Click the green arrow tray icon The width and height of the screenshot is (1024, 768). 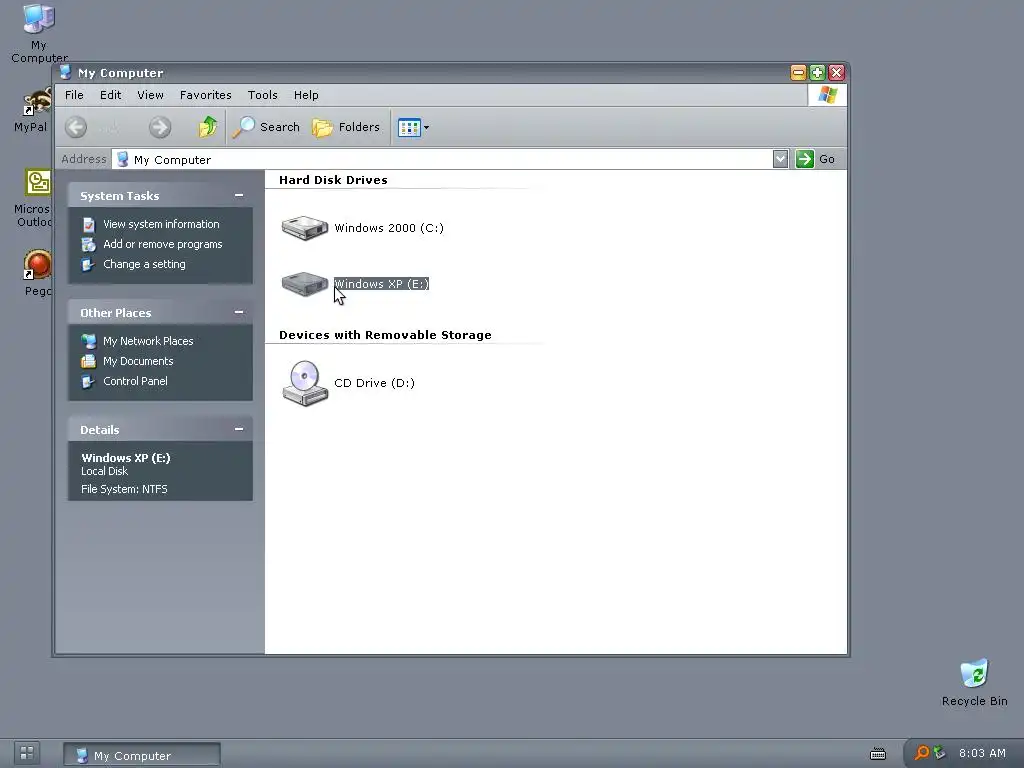coord(939,752)
